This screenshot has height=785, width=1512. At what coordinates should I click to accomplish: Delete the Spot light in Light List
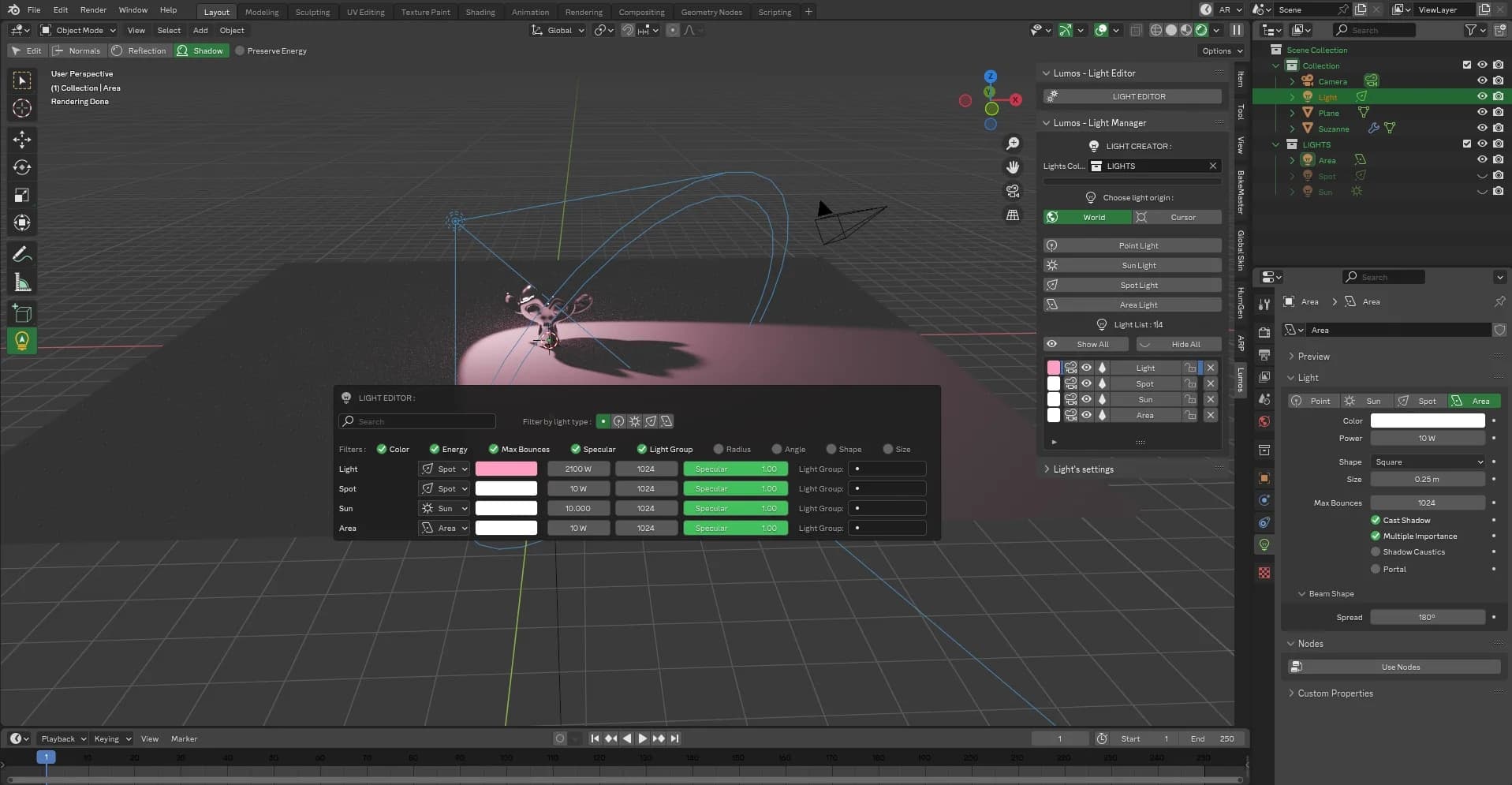click(x=1211, y=383)
